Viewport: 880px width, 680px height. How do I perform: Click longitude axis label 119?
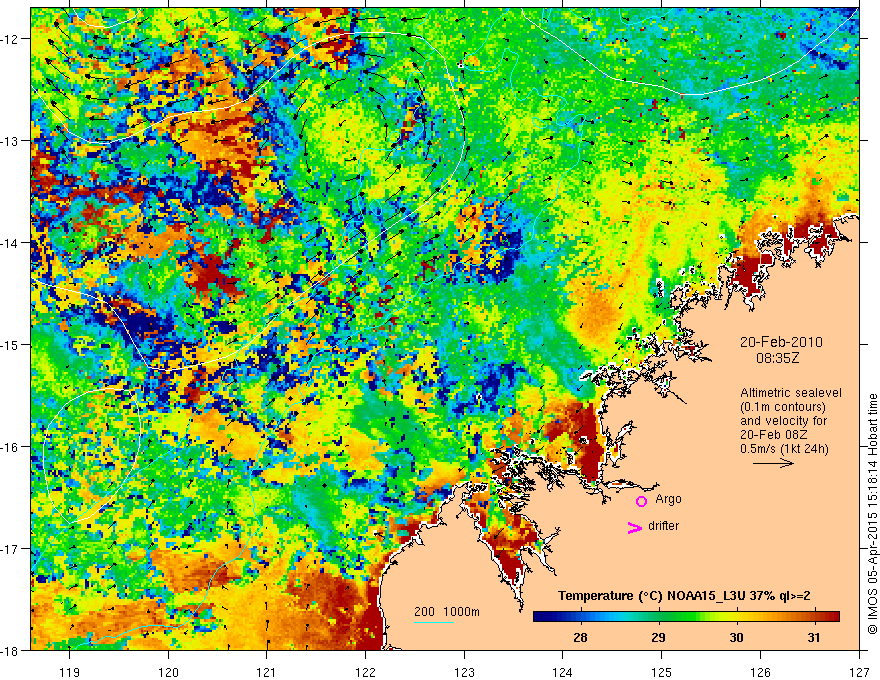[70, 672]
